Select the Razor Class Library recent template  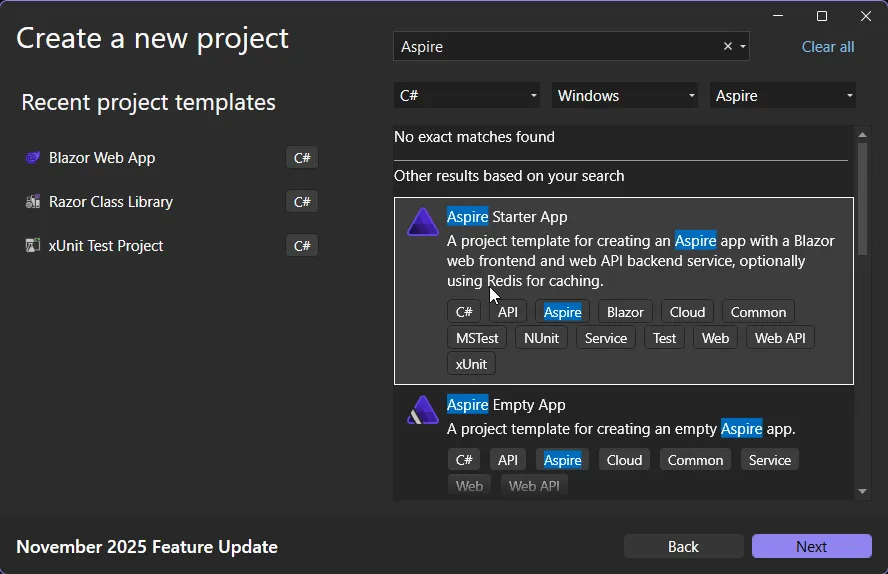pos(111,202)
